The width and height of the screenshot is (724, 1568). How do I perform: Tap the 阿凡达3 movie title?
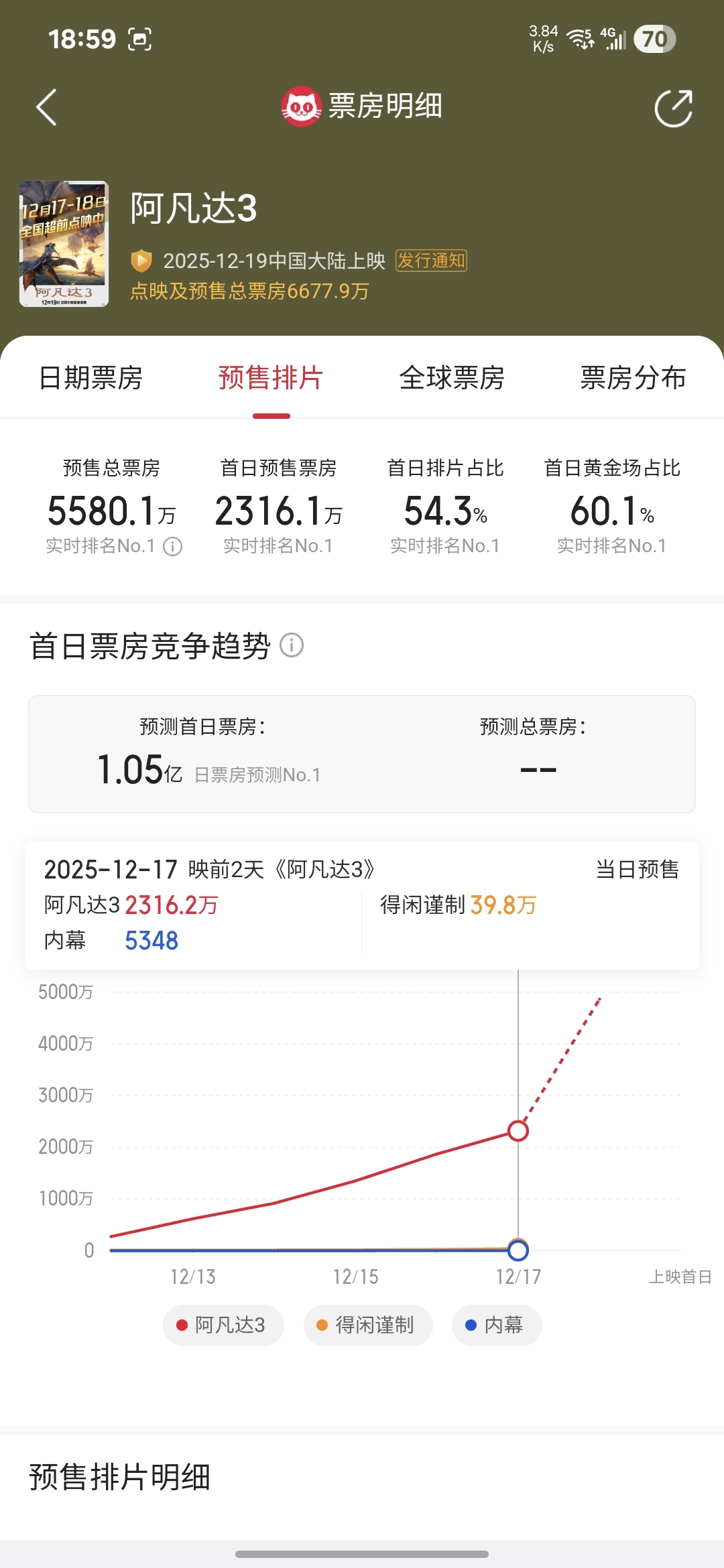pyautogui.click(x=194, y=208)
